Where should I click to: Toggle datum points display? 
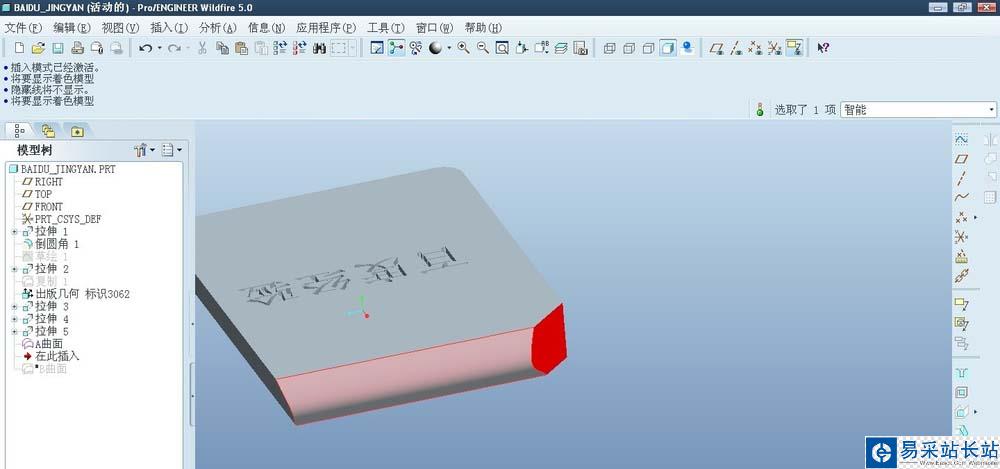tap(755, 48)
